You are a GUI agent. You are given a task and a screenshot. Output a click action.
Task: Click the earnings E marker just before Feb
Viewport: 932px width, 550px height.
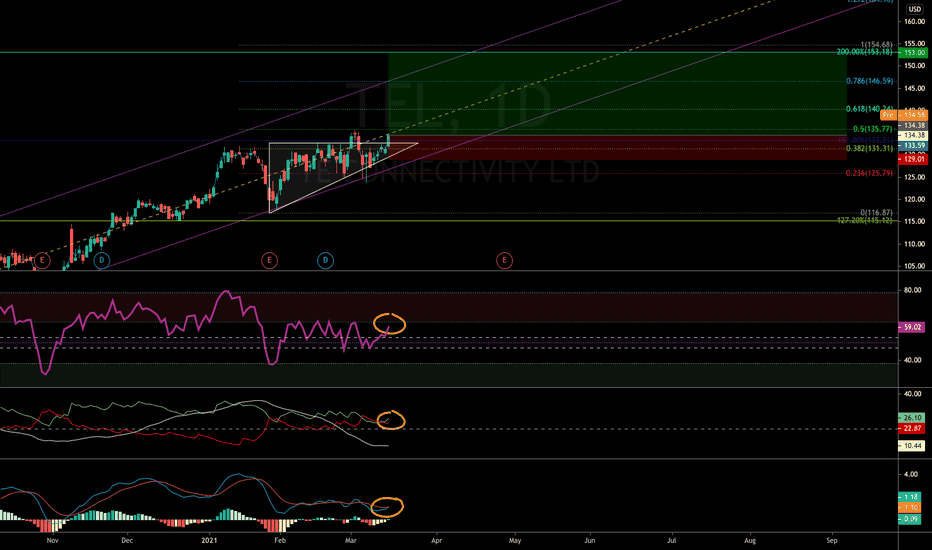coord(269,260)
